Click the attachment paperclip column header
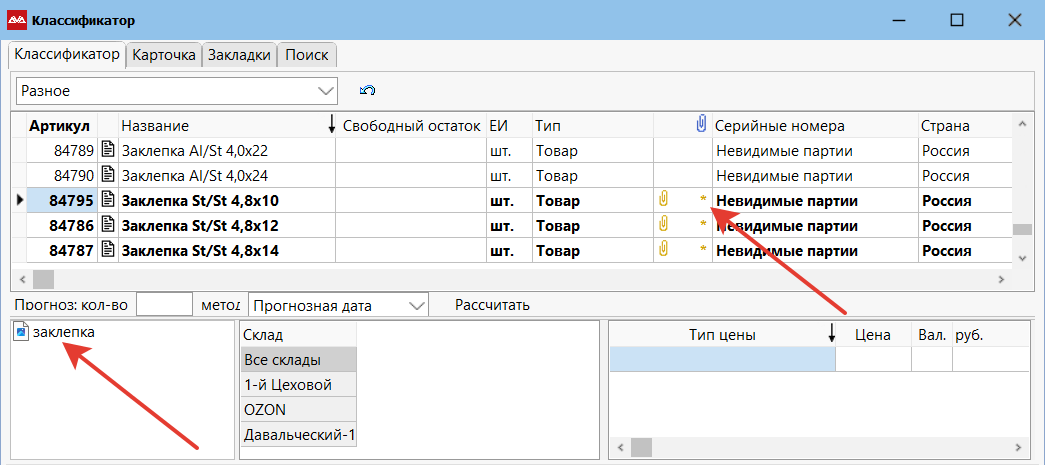1045x465 pixels. (x=700, y=125)
